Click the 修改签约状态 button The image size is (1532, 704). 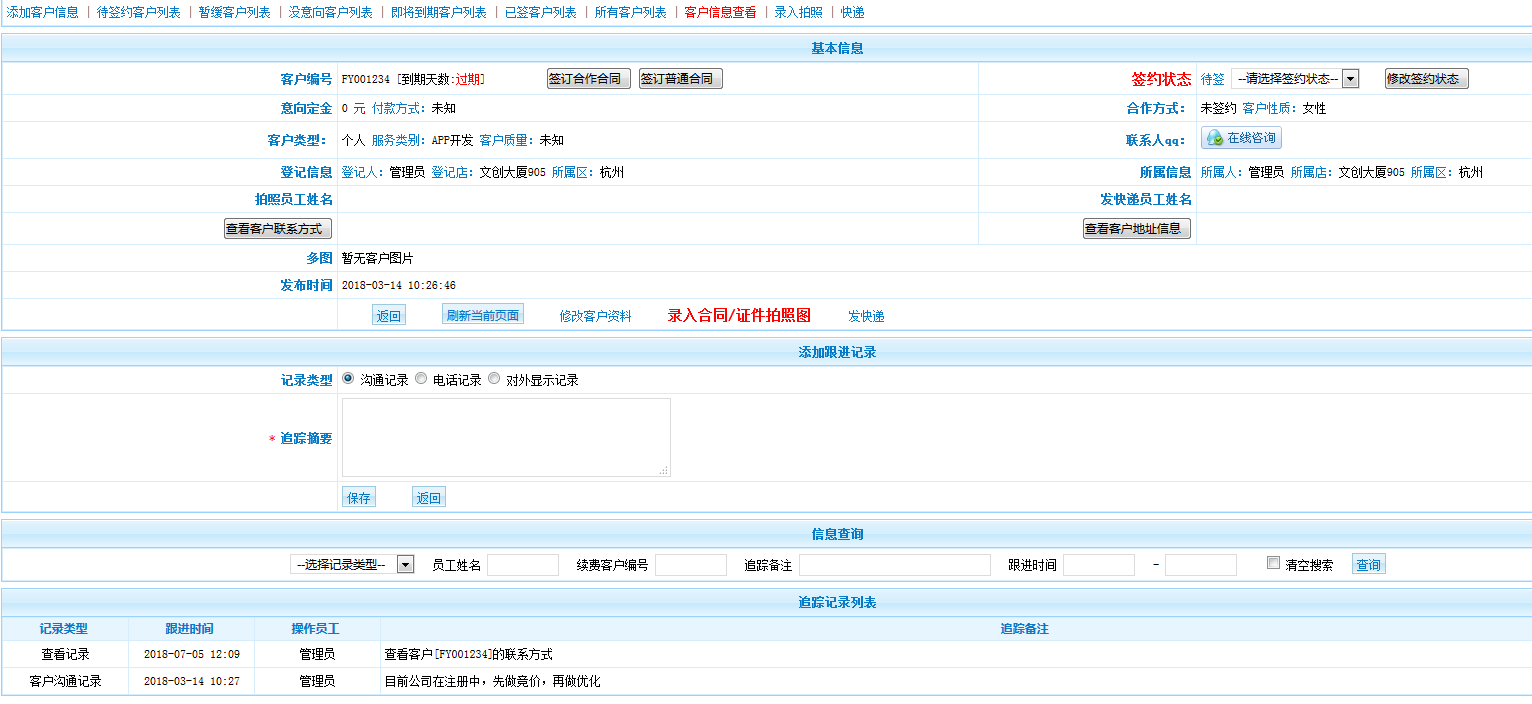click(1426, 79)
